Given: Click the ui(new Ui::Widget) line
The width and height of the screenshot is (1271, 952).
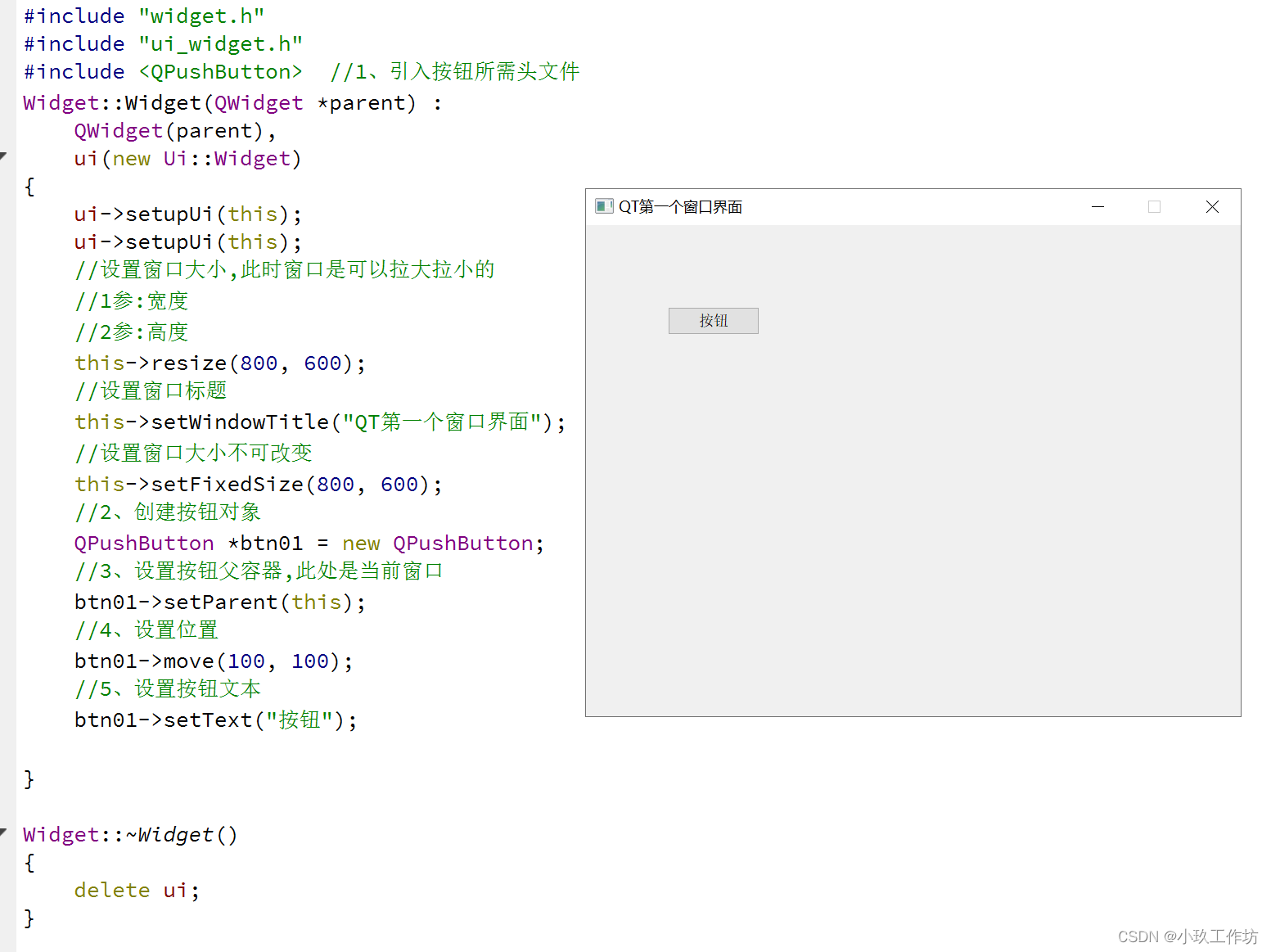Looking at the screenshot, I should (187, 159).
